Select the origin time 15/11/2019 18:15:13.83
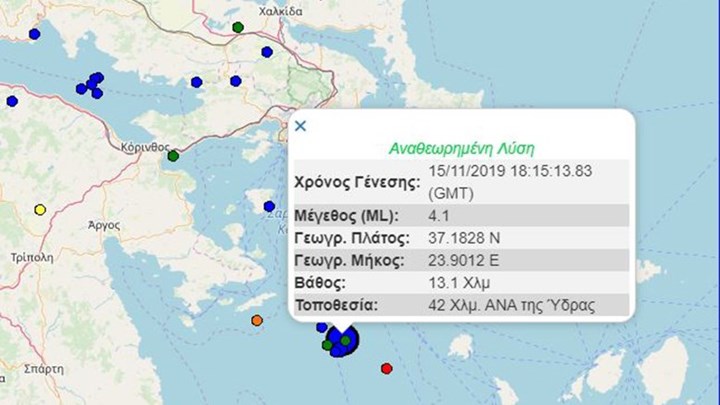720x405 pixels. point(510,171)
